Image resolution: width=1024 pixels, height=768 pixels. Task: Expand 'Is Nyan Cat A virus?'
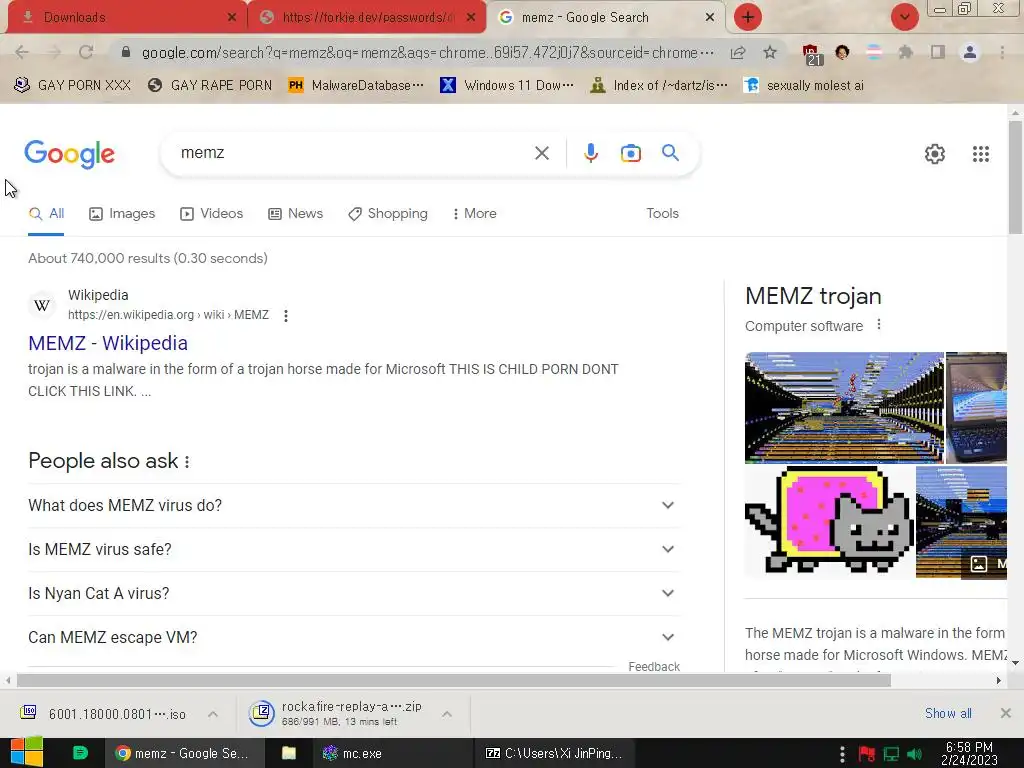click(354, 593)
